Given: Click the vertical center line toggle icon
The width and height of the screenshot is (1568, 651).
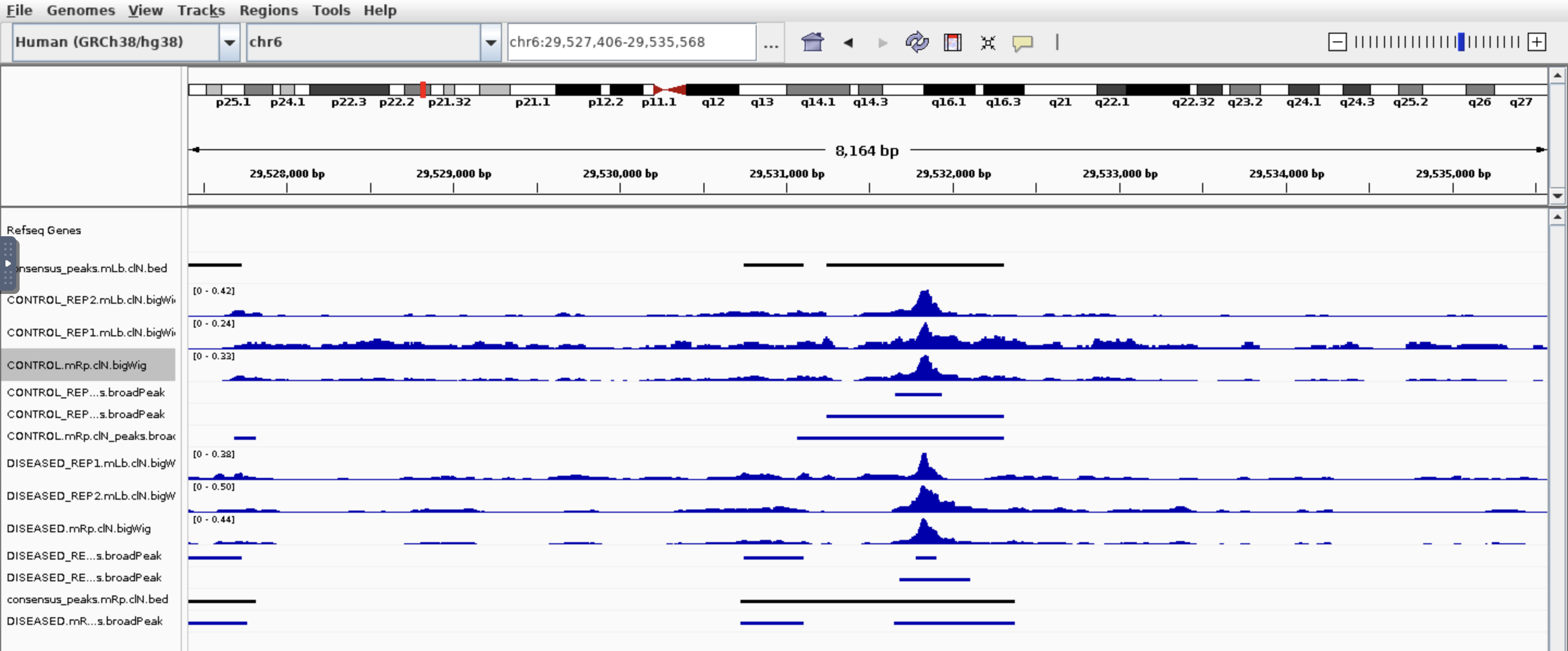Looking at the screenshot, I should tap(1057, 42).
